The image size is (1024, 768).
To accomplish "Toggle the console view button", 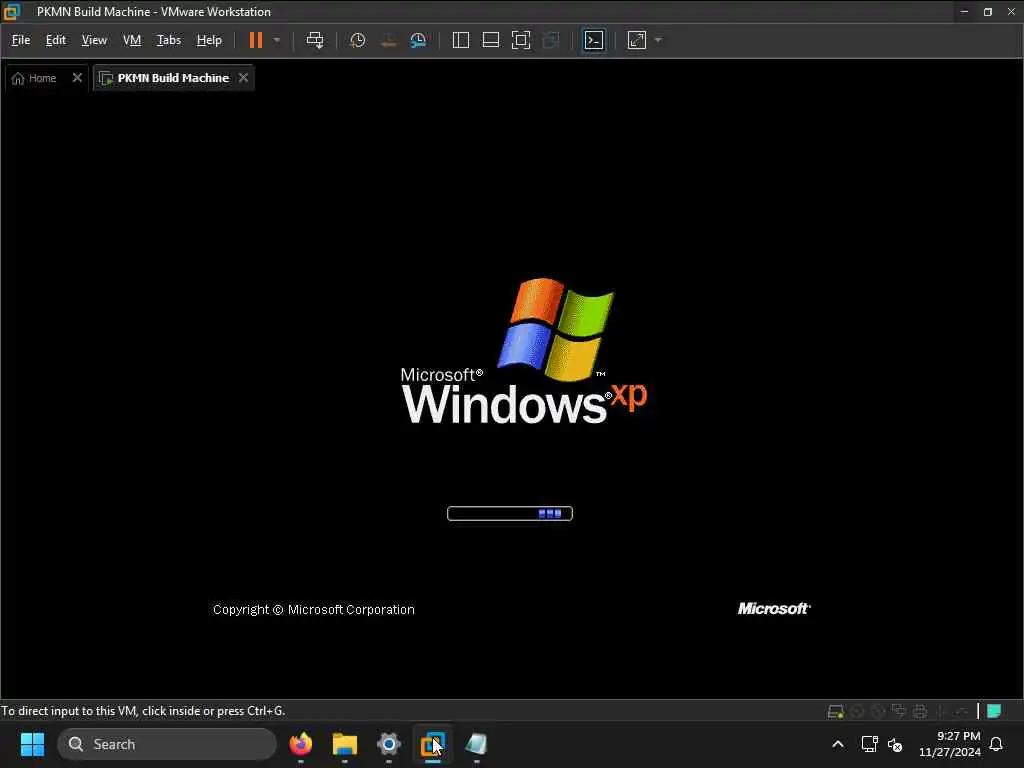I will click(x=594, y=40).
